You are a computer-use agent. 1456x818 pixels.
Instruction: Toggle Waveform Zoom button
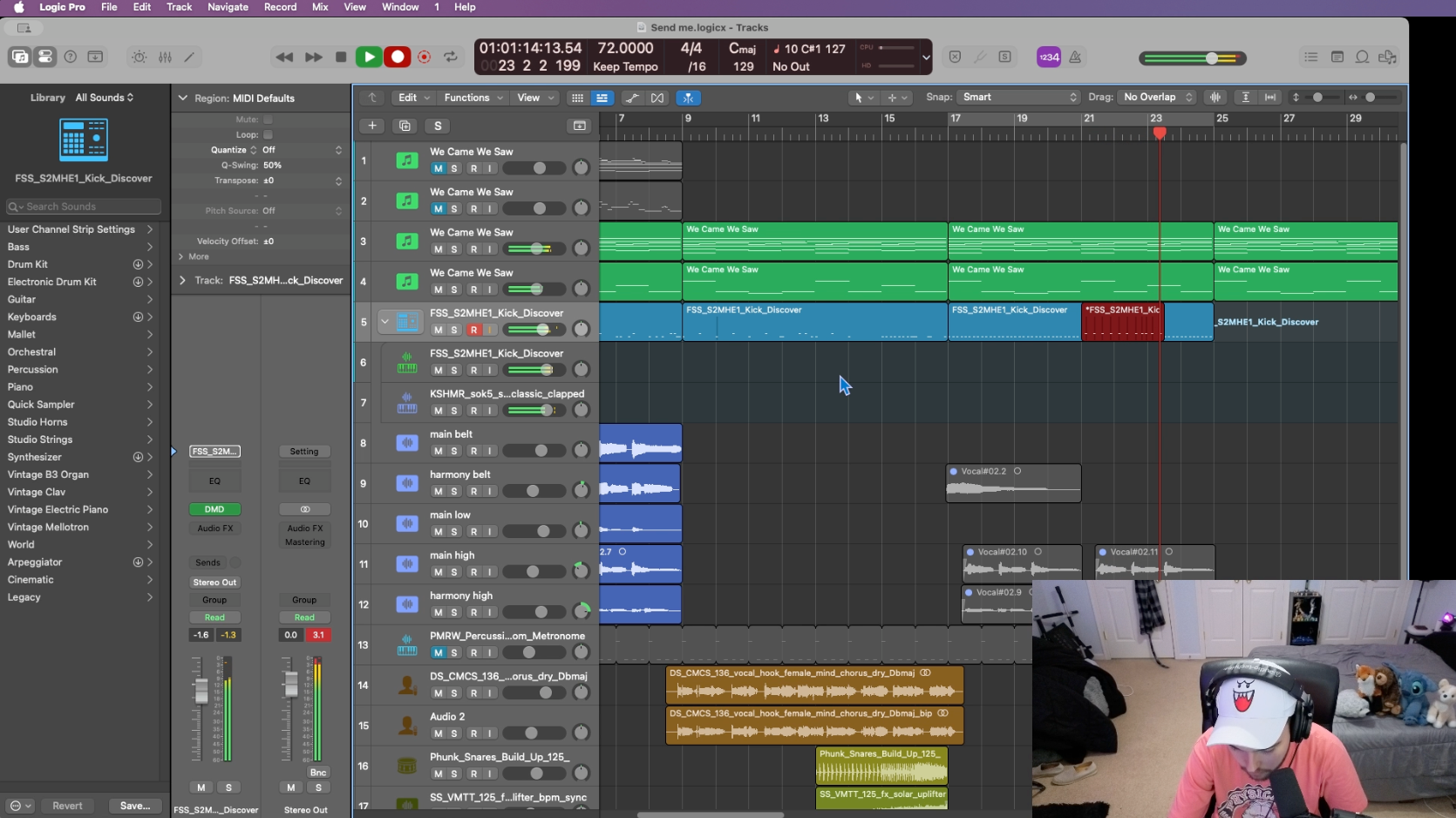tap(1215, 97)
